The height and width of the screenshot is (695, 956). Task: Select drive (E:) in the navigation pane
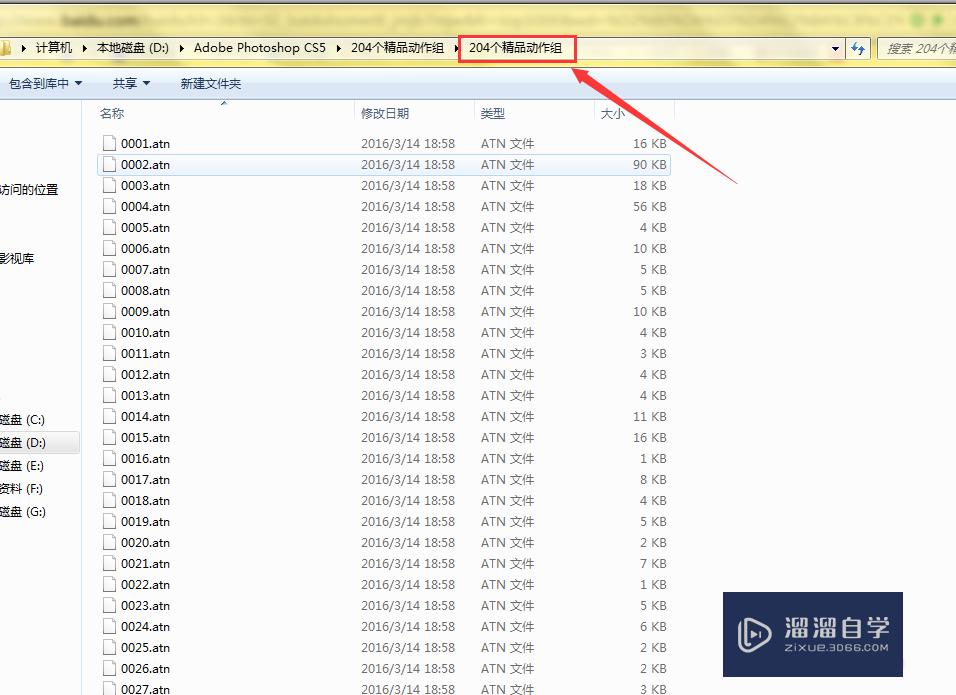tap(22, 466)
